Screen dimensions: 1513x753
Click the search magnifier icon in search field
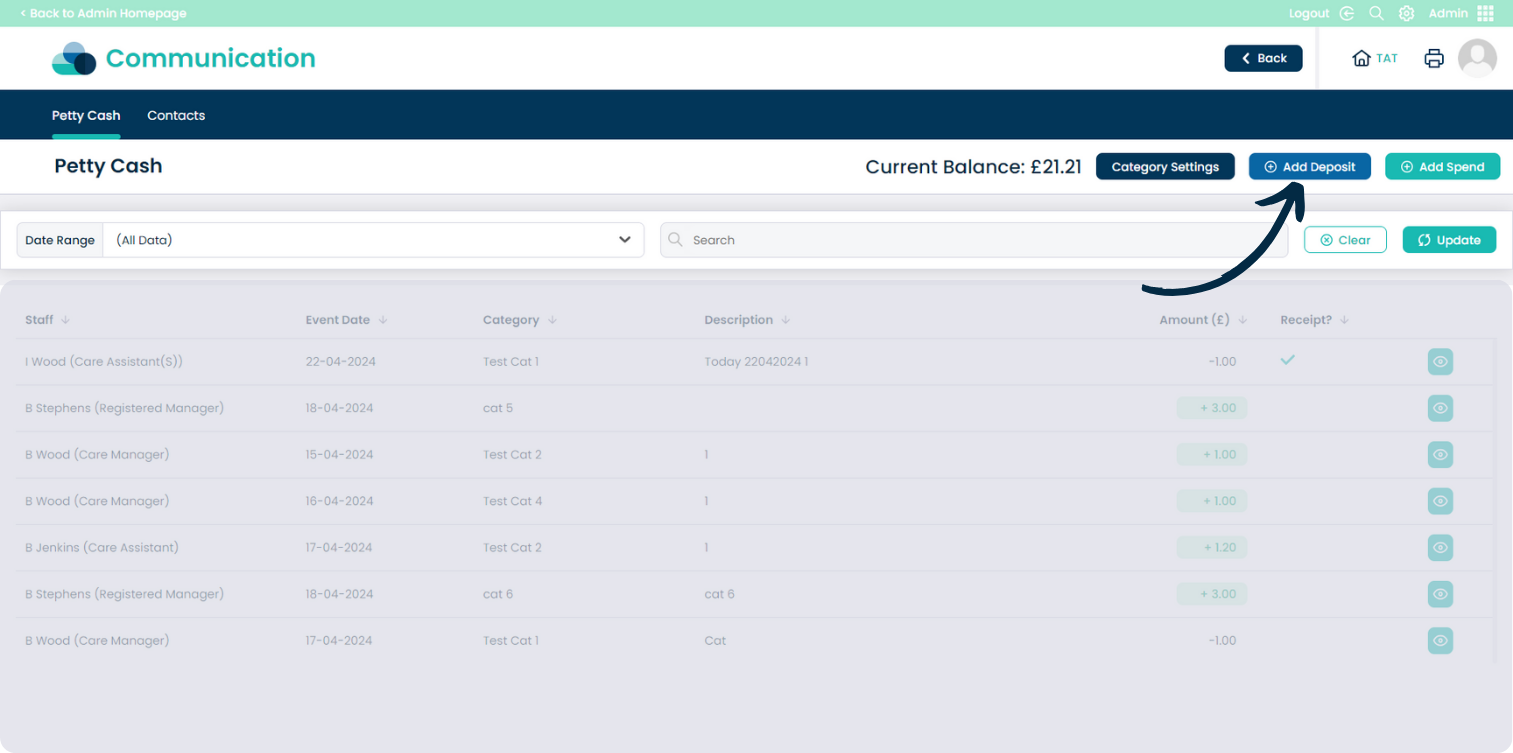[676, 240]
